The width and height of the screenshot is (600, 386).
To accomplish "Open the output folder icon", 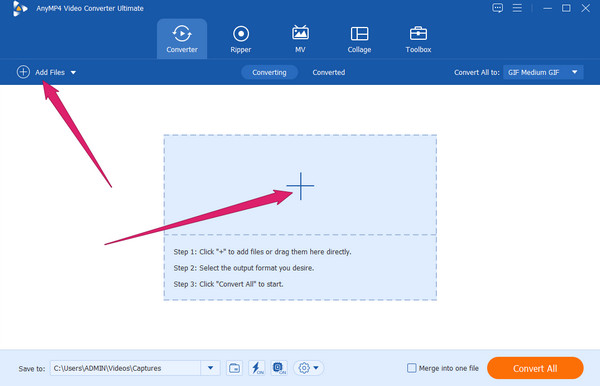I will (x=234, y=368).
